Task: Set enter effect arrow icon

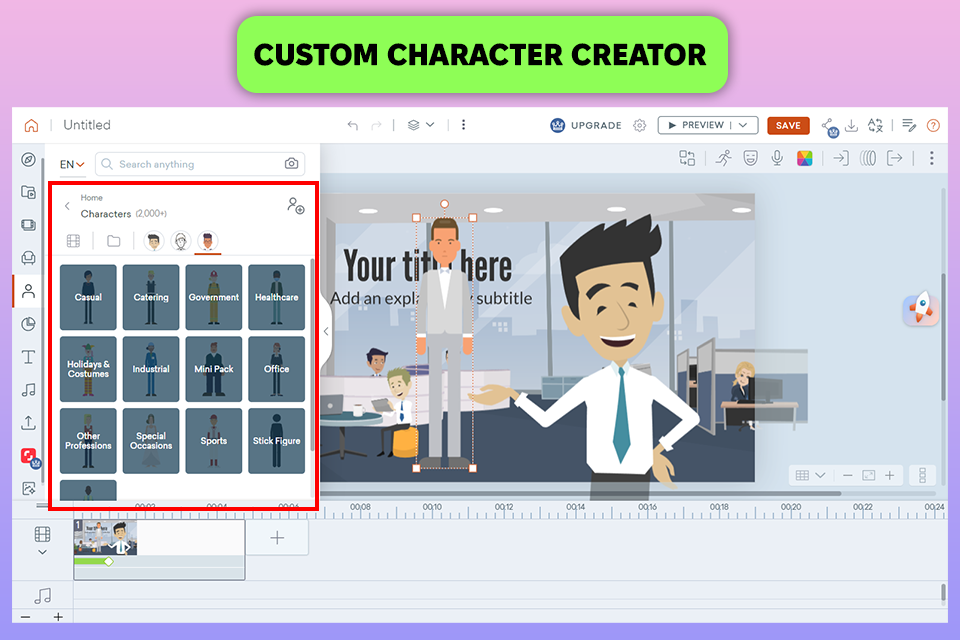Action: (x=841, y=158)
